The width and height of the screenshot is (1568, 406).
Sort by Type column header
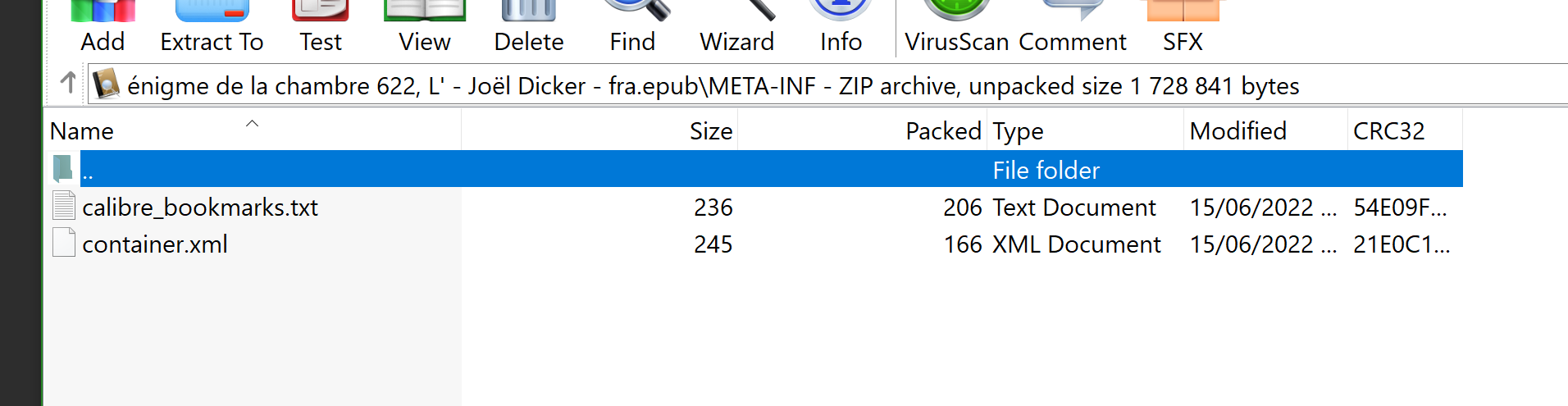(1018, 131)
